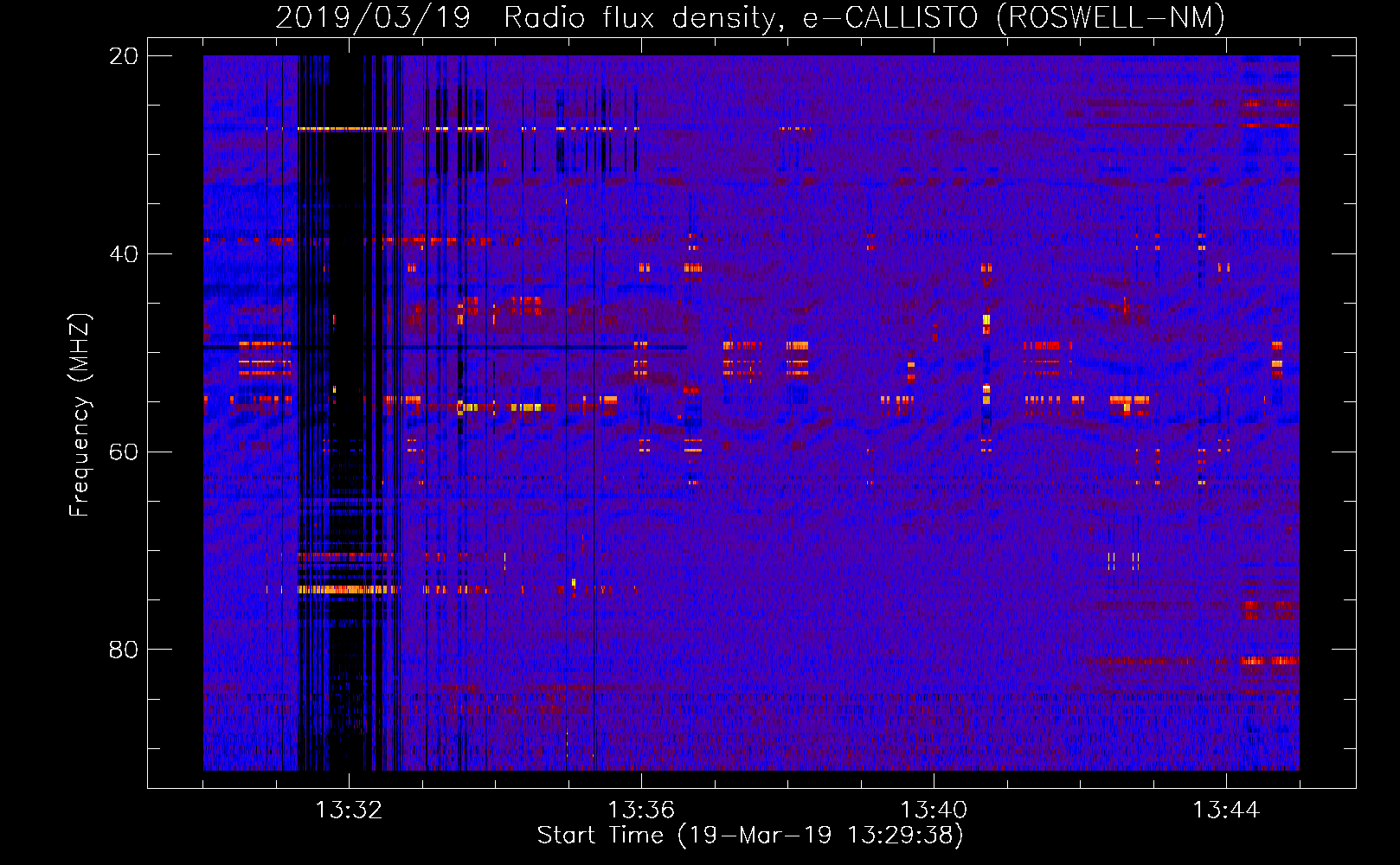Click the y-axis tick label "40"
1400x865 pixels.
click(123, 254)
